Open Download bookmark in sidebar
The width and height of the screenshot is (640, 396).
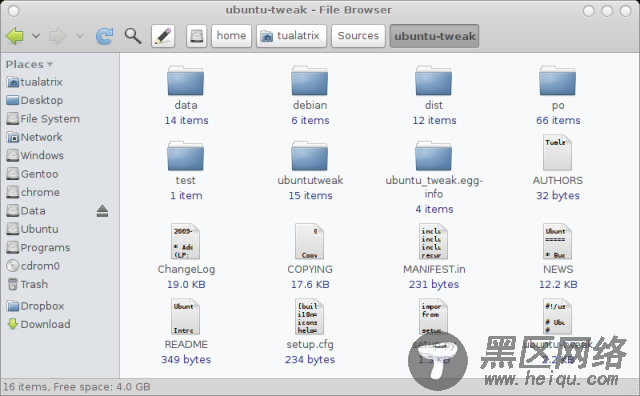point(39,324)
